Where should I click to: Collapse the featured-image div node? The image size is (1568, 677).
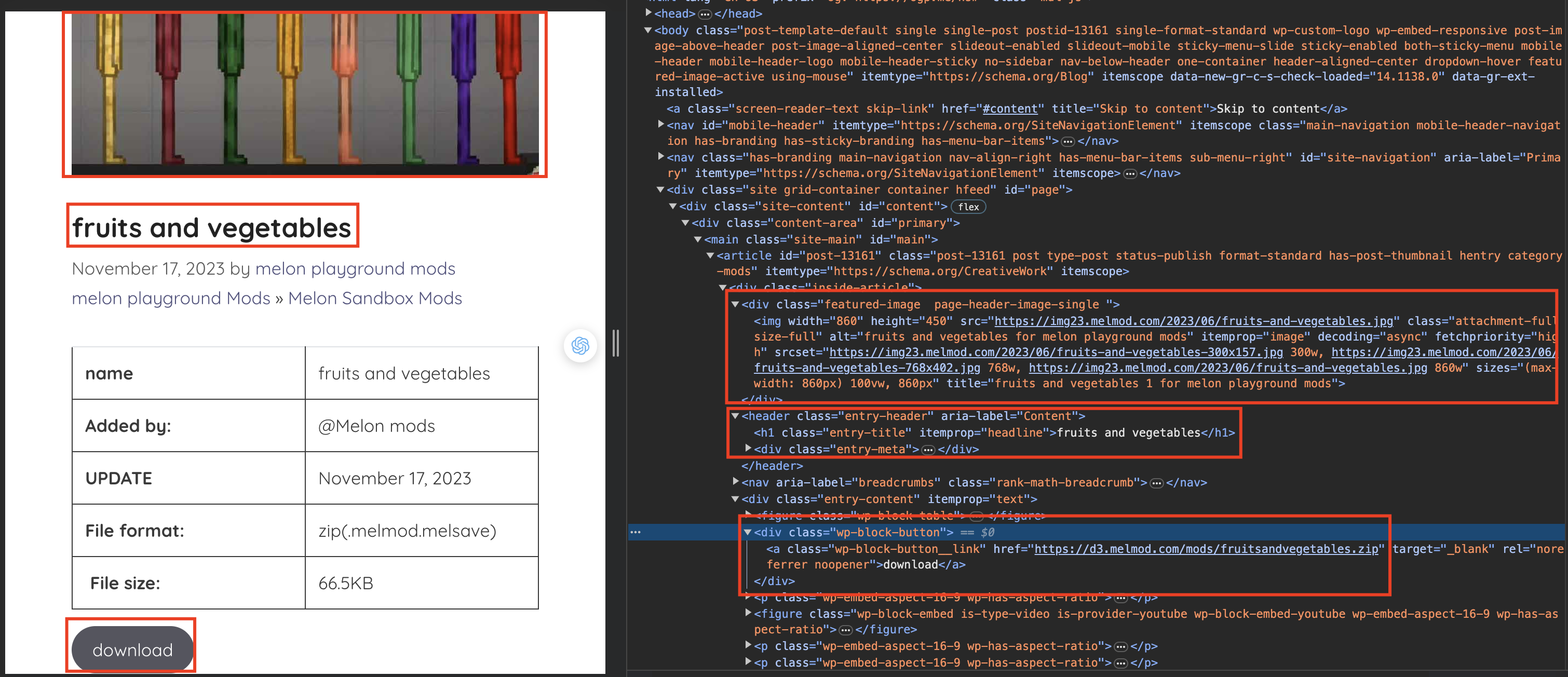point(735,304)
